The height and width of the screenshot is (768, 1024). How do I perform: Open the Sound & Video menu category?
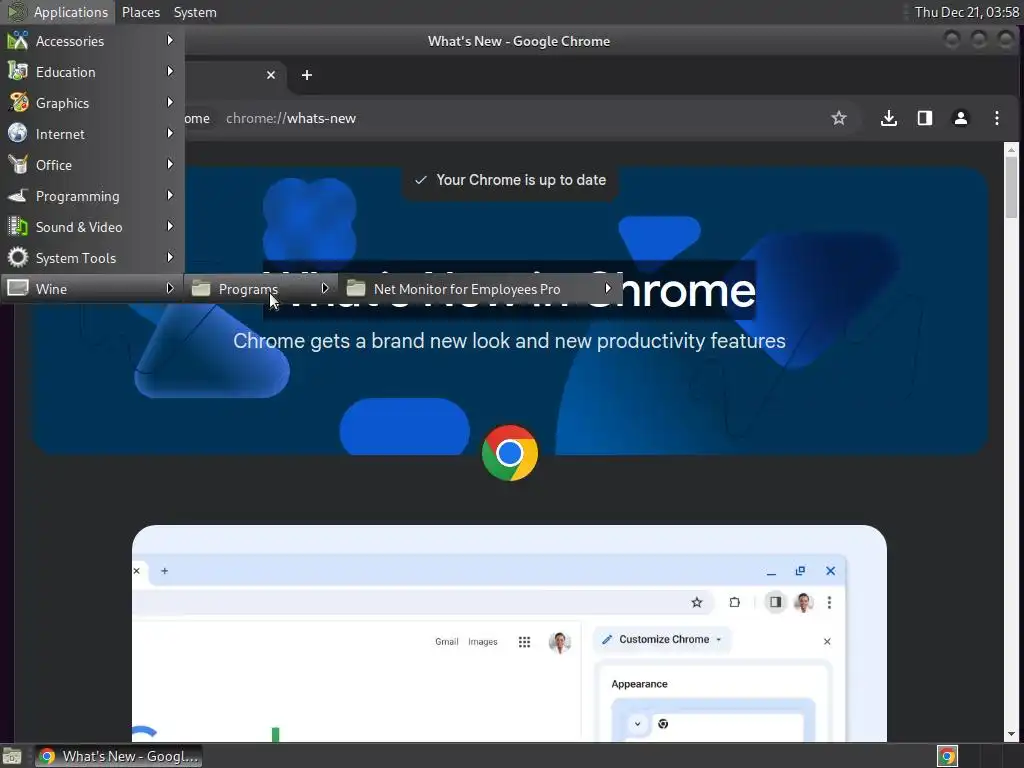[x=92, y=227]
